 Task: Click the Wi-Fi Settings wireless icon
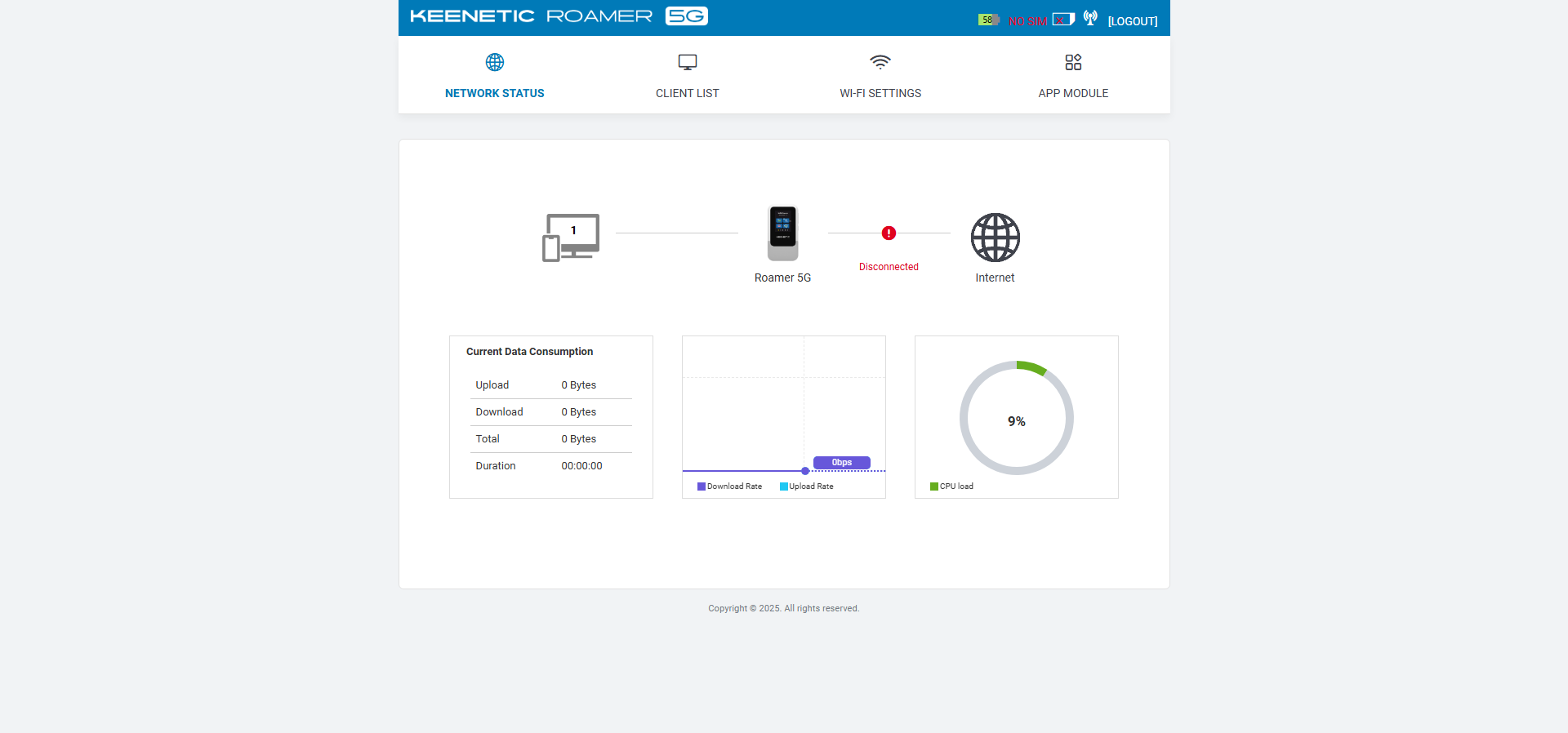(x=880, y=62)
